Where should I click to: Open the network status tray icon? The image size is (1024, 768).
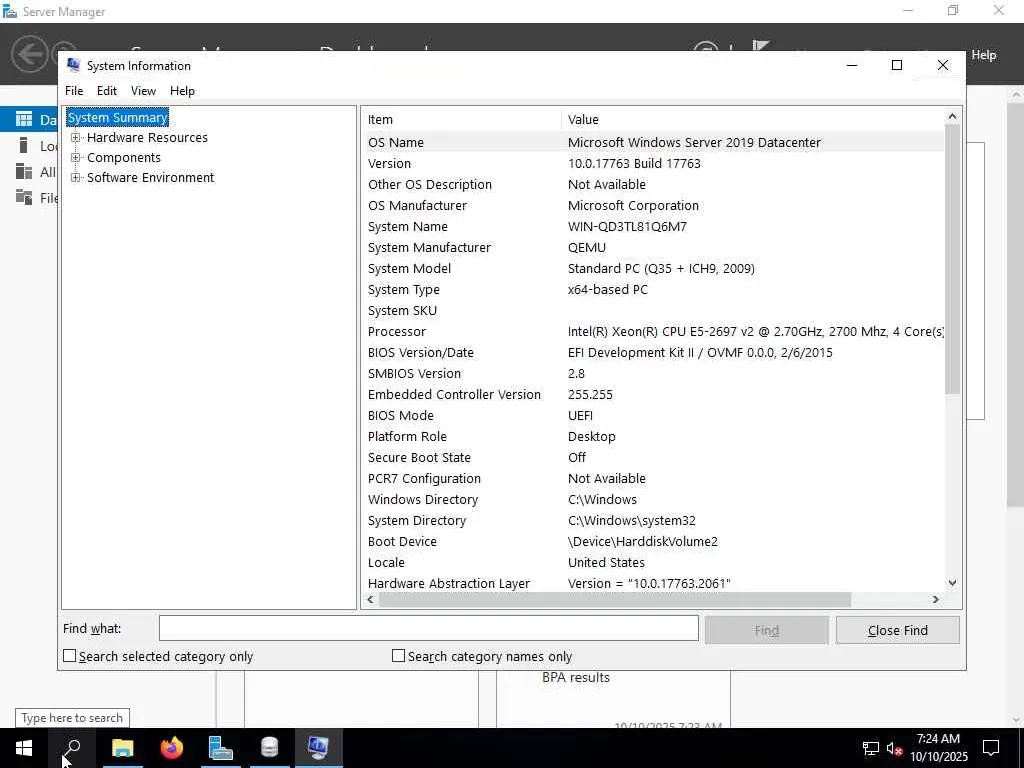[871, 748]
